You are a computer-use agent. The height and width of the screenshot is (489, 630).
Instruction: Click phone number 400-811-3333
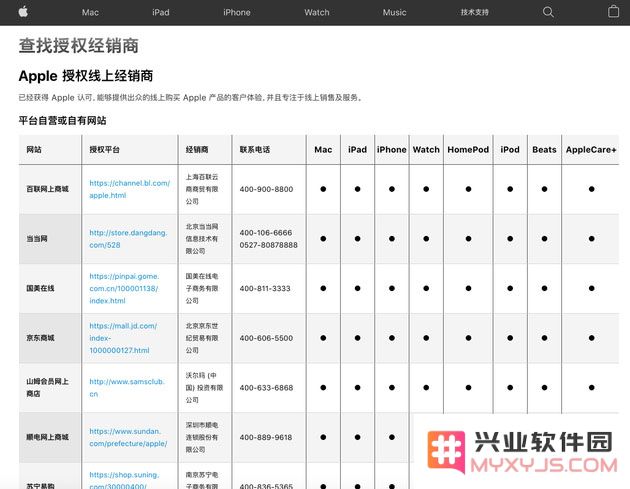[265, 288]
